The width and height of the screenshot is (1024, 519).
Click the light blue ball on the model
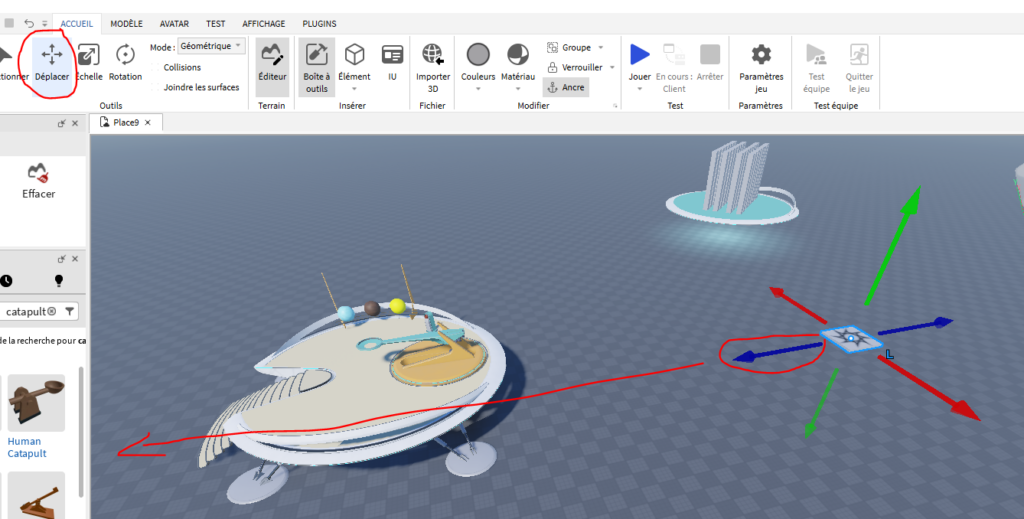346,313
